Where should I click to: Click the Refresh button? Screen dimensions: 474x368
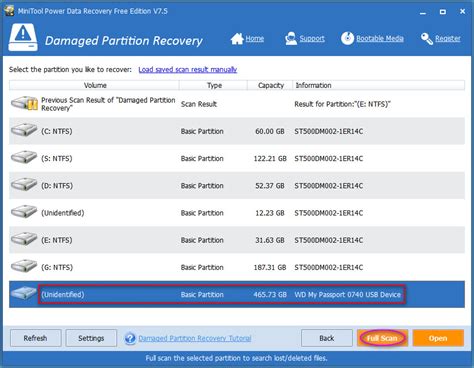36,338
